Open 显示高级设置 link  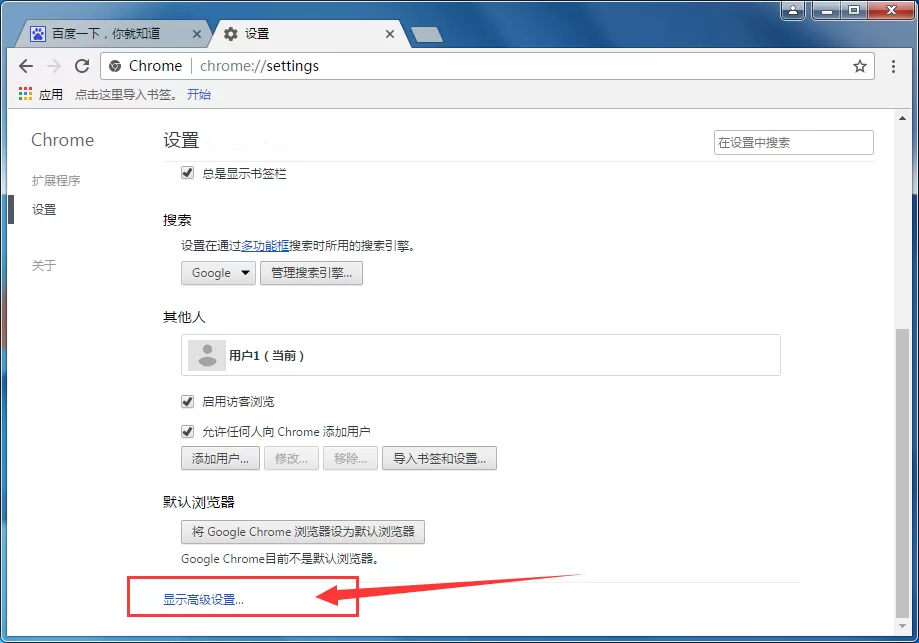(203, 600)
